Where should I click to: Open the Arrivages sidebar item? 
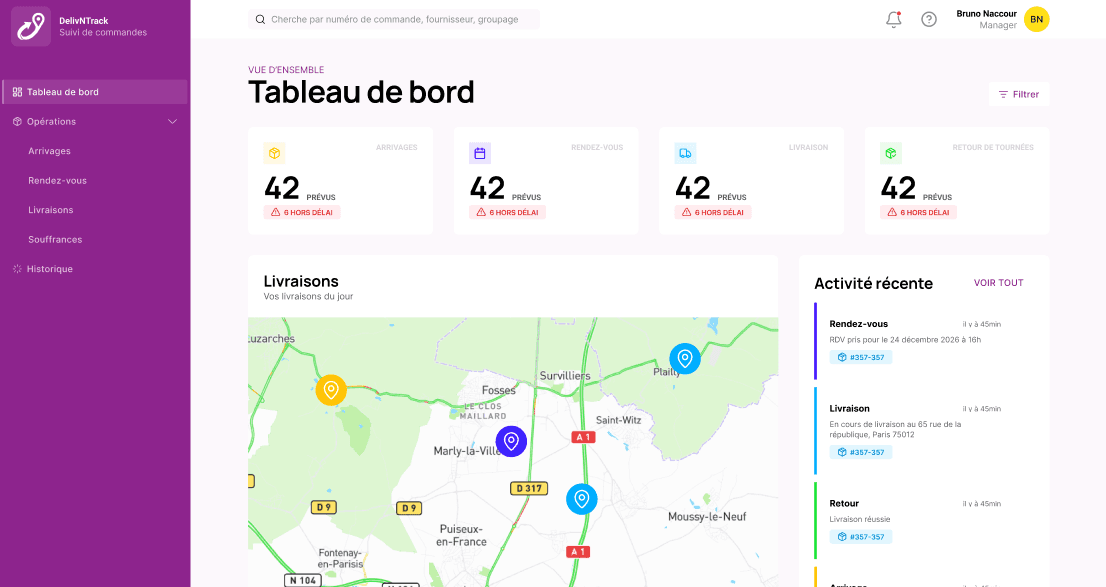tap(49, 151)
